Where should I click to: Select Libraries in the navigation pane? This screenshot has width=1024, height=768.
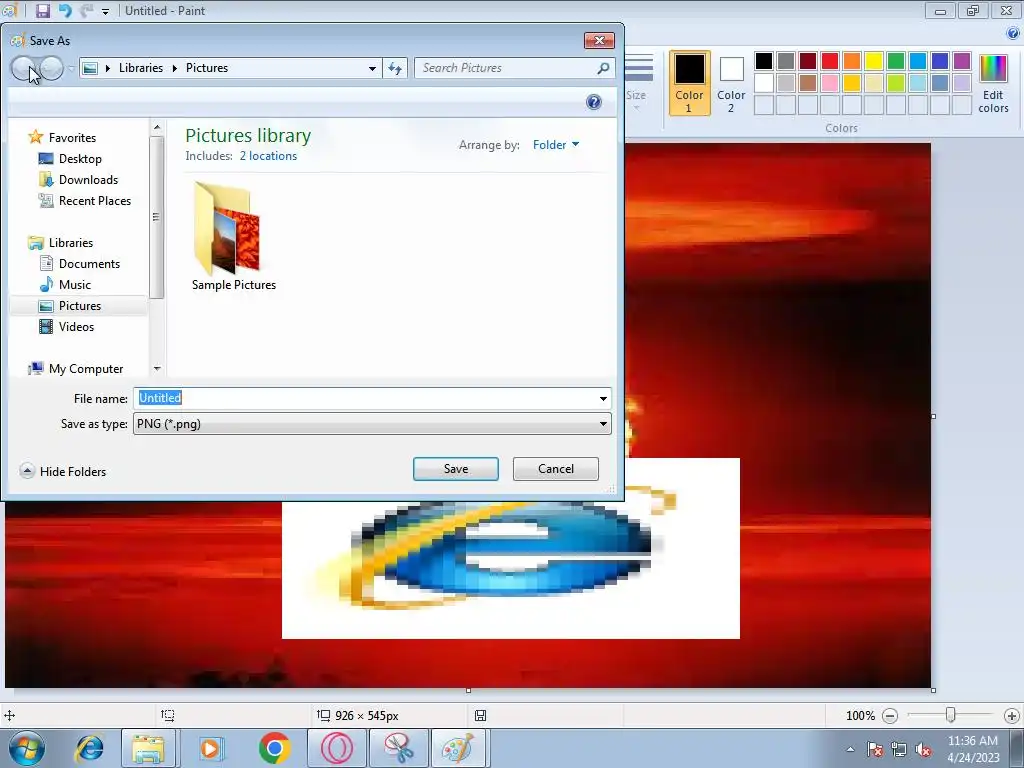point(71,243)
